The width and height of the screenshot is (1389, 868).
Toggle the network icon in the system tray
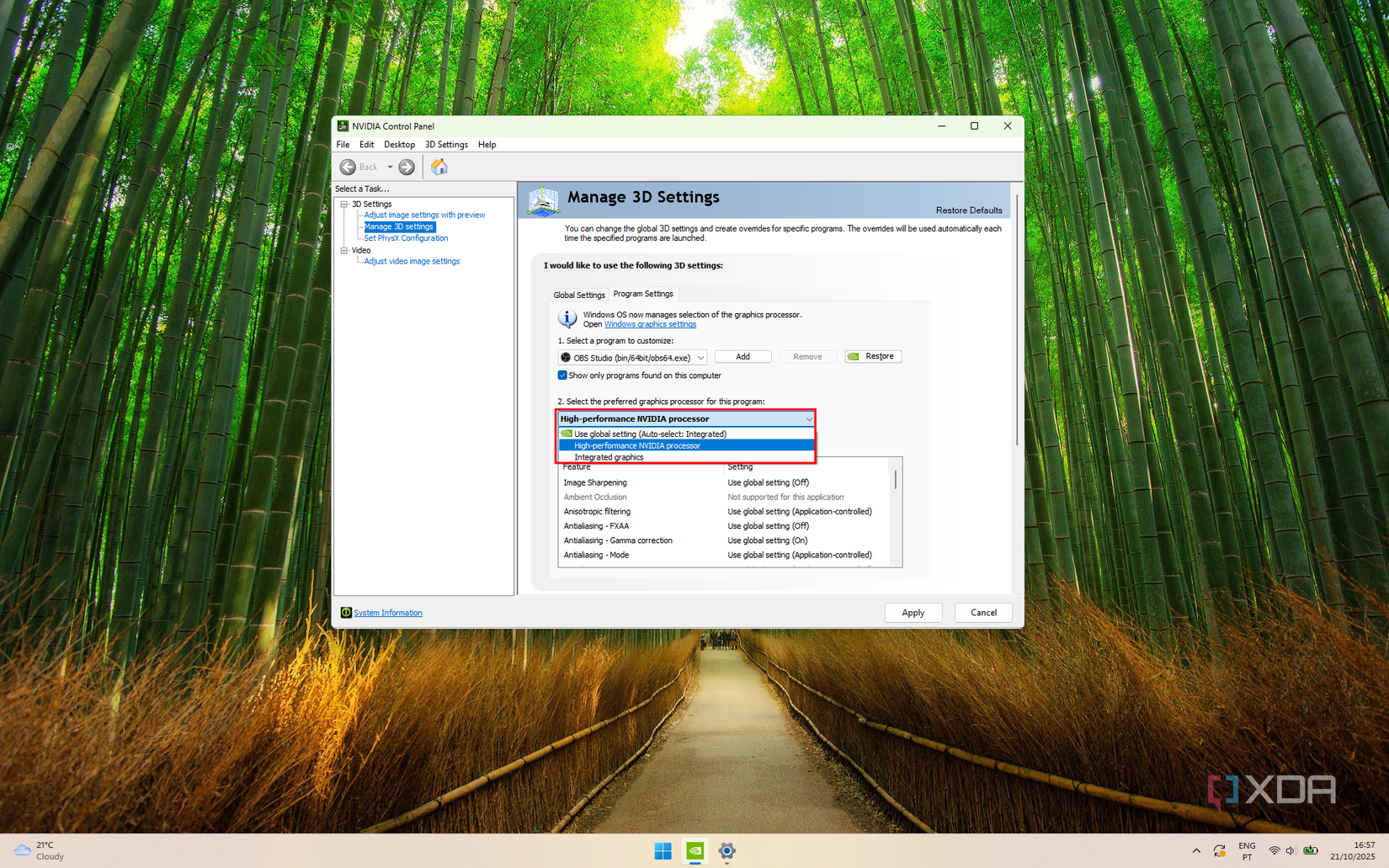(1274, 850)
